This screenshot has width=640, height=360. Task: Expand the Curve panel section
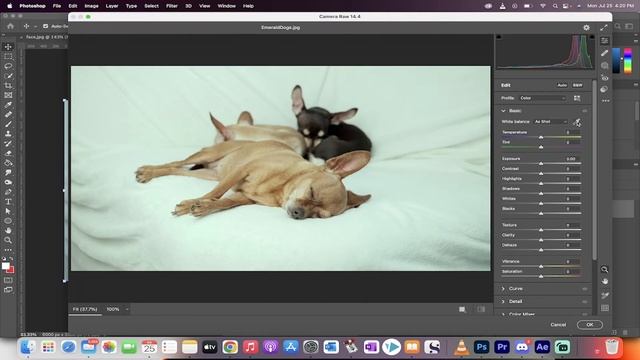pyautogui.click(x=503, y=289)
